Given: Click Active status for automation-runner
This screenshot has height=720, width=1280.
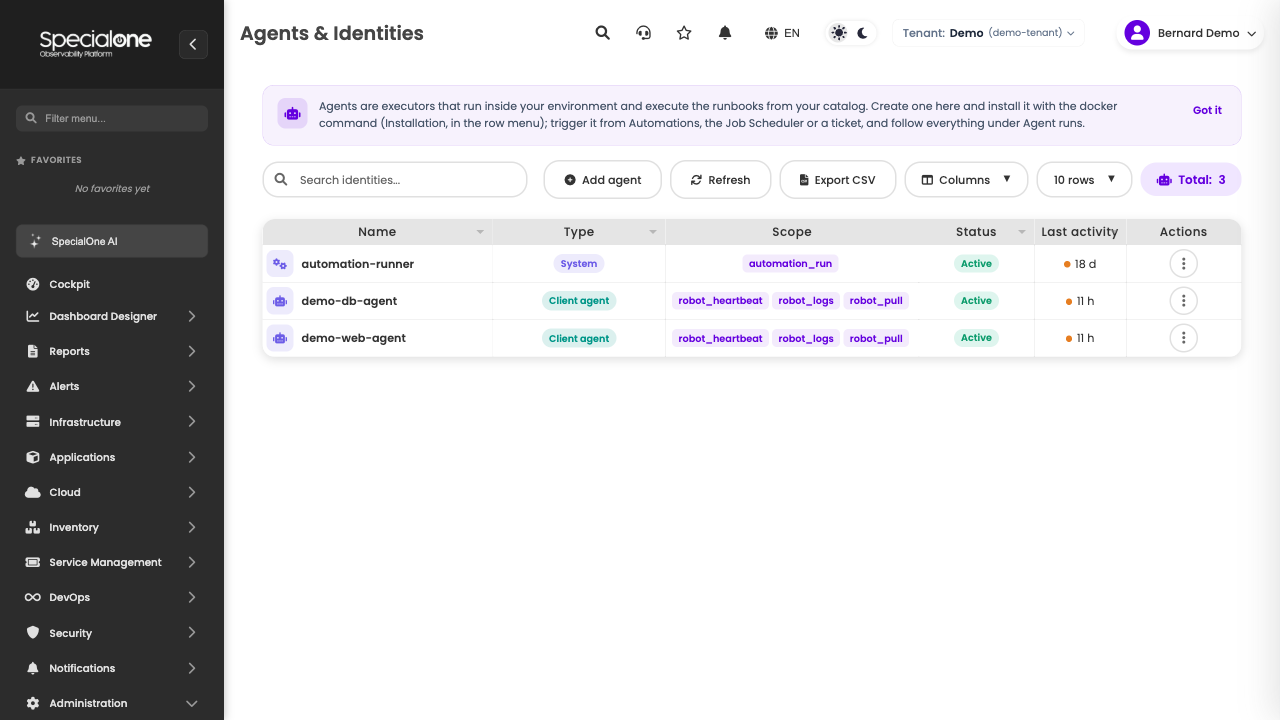Looking at the screenshot, I should (x=976, y=264).
